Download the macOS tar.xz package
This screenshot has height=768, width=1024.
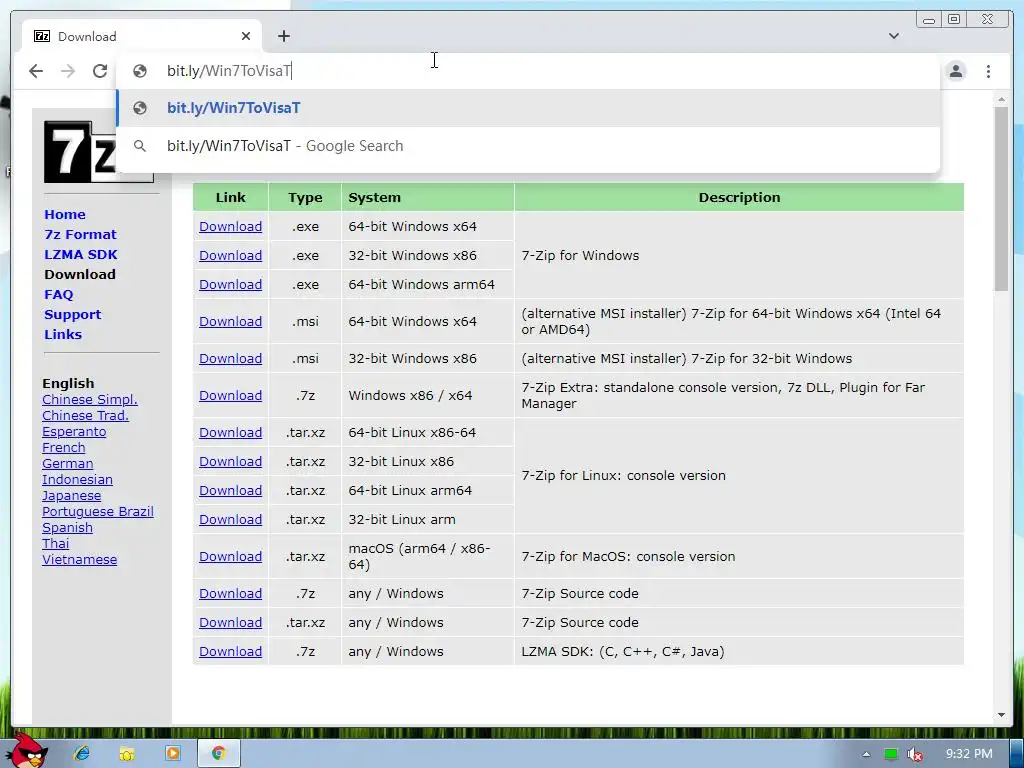tap(231, 556)
